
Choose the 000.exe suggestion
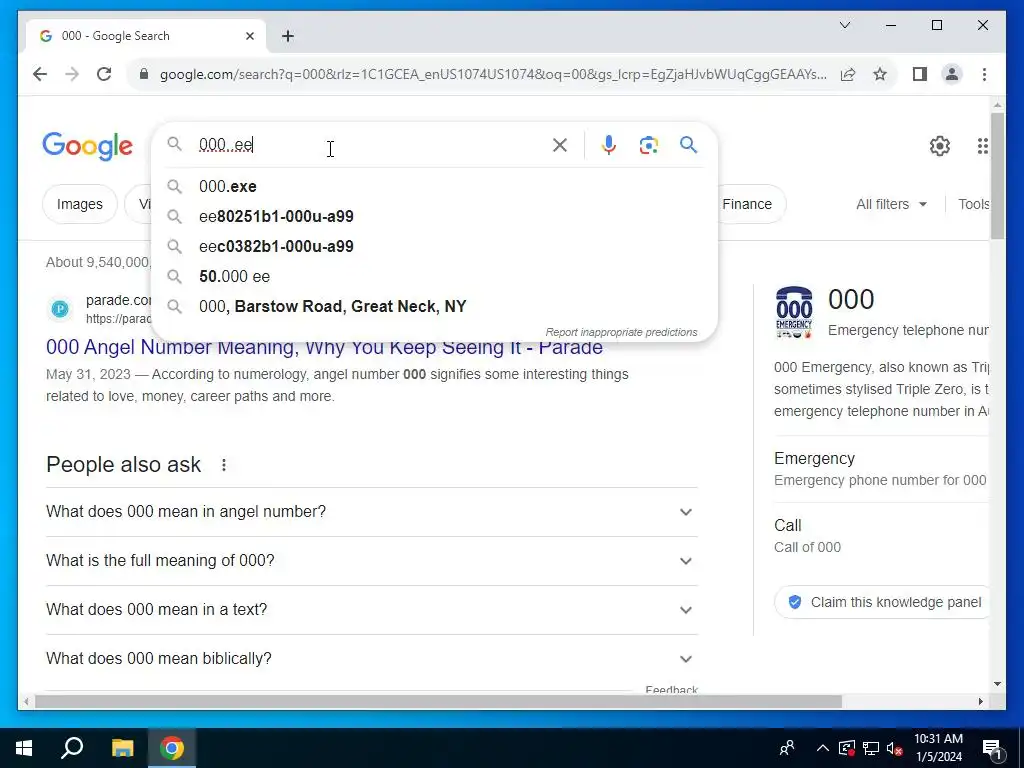pyautogui.click(x=434, y=186)
